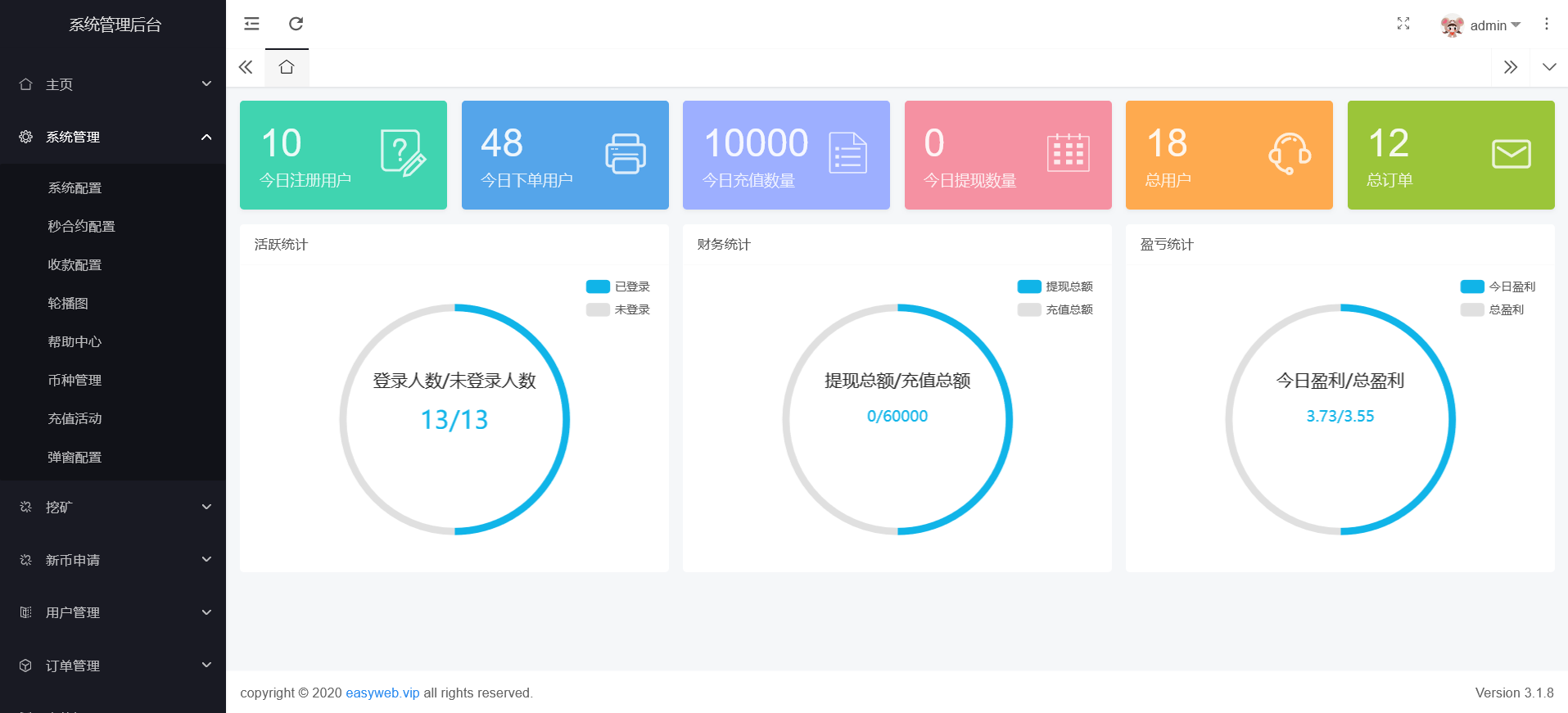Image resolution: width=1568 pixels, height=713 pixels.
Task: Open the tab actions dropdown arrow
Action: [x=1548, y=67]
